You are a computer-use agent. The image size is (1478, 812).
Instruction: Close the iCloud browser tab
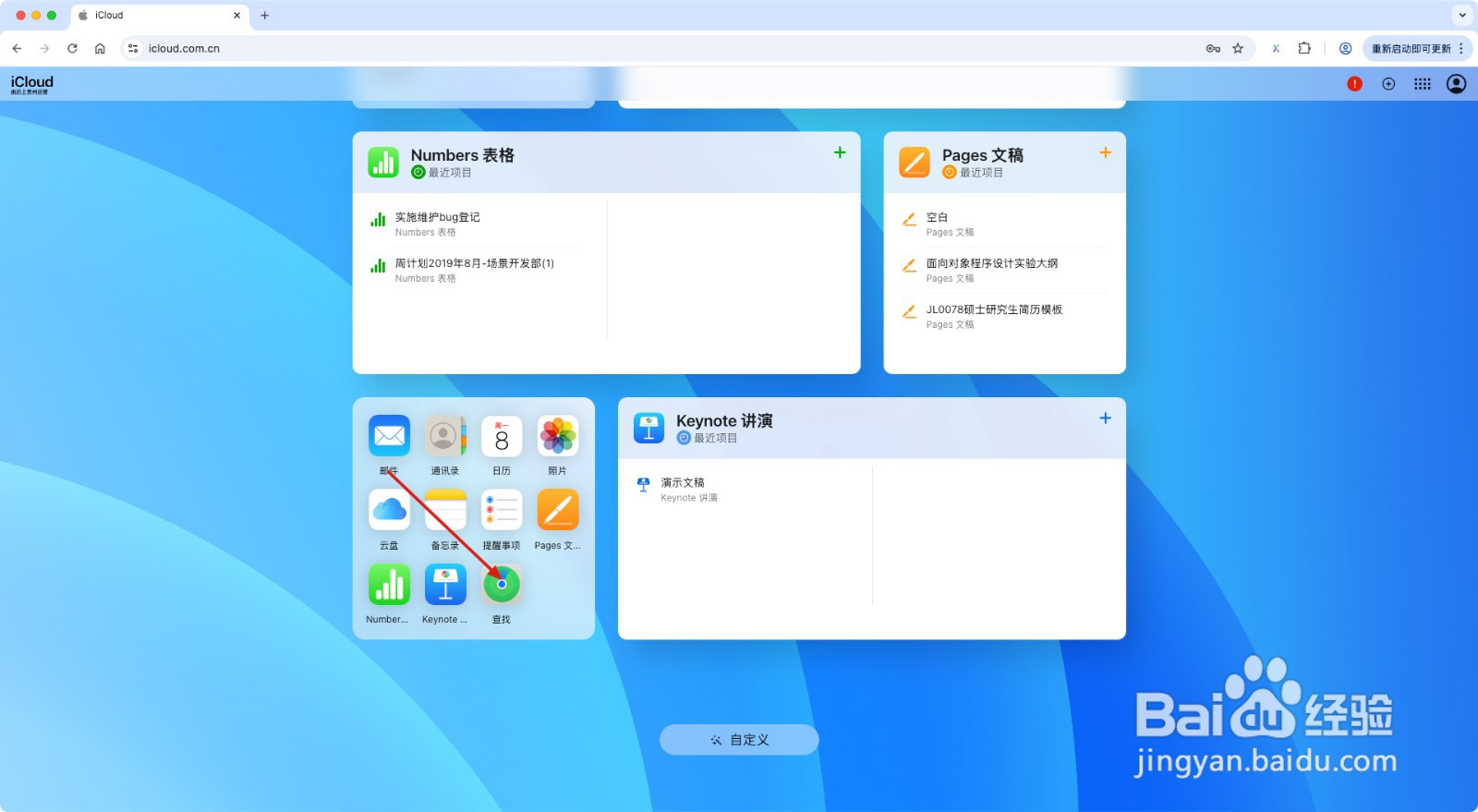coord(236,16)
